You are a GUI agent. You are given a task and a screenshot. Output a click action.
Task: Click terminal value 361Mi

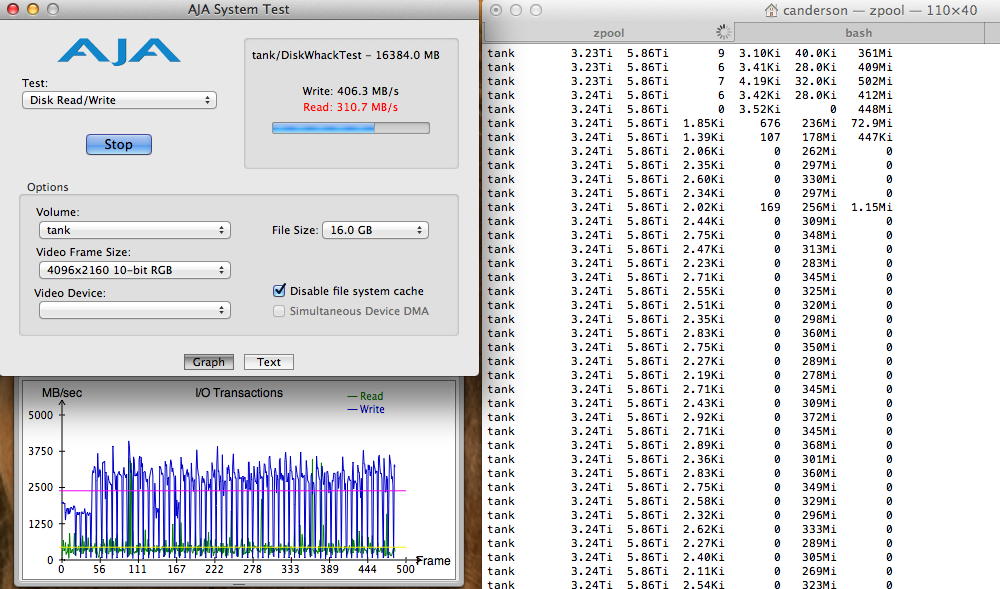pos(875,53)
